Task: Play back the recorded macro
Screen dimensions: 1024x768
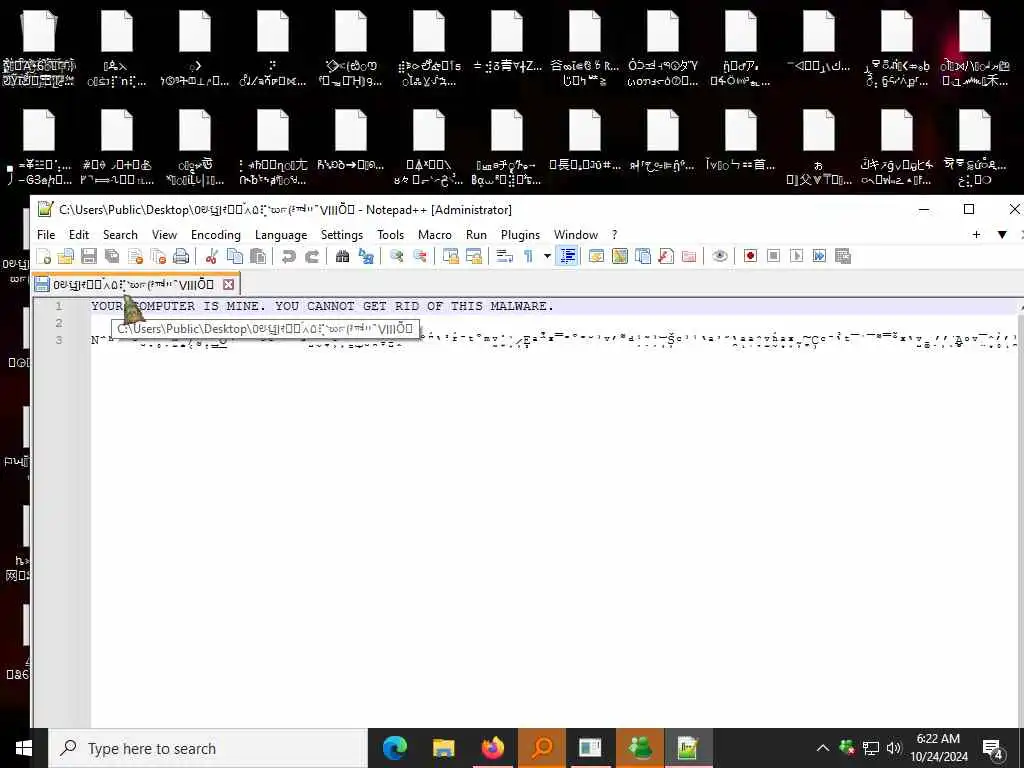Action: [796, 256]
